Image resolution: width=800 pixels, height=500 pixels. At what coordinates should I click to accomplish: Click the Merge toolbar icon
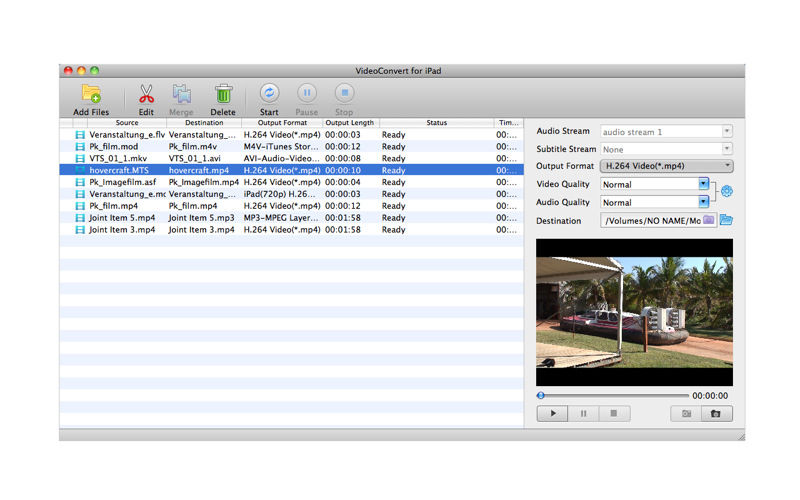coord(181,94)
